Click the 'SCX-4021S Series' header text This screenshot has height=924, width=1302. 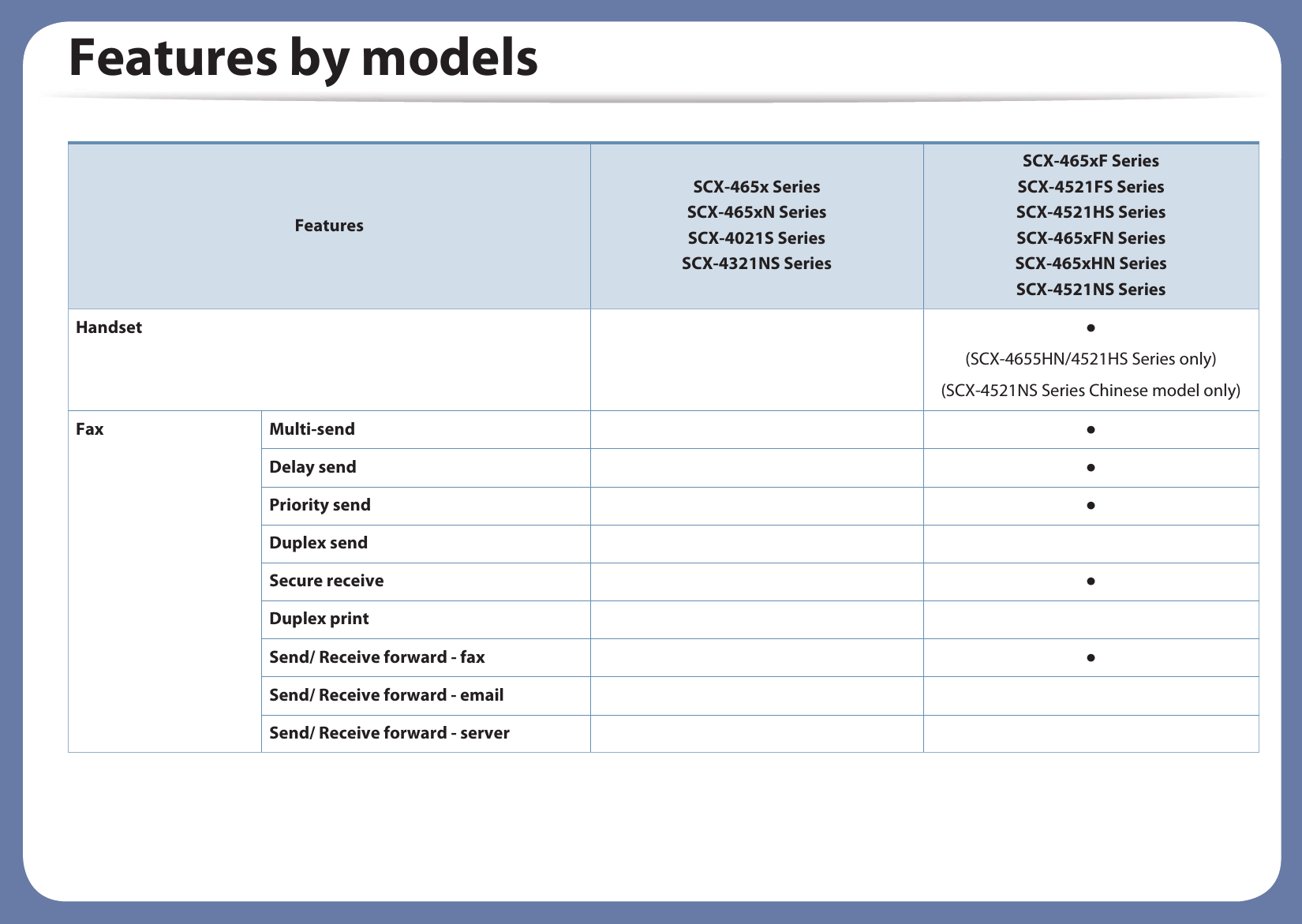(x=756, y=238)
